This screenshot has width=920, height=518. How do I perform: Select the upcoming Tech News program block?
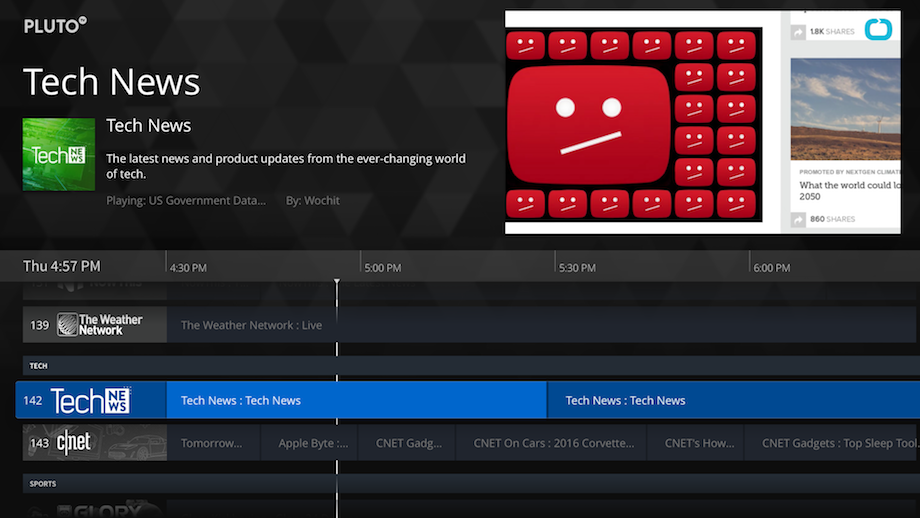(732, 401)
